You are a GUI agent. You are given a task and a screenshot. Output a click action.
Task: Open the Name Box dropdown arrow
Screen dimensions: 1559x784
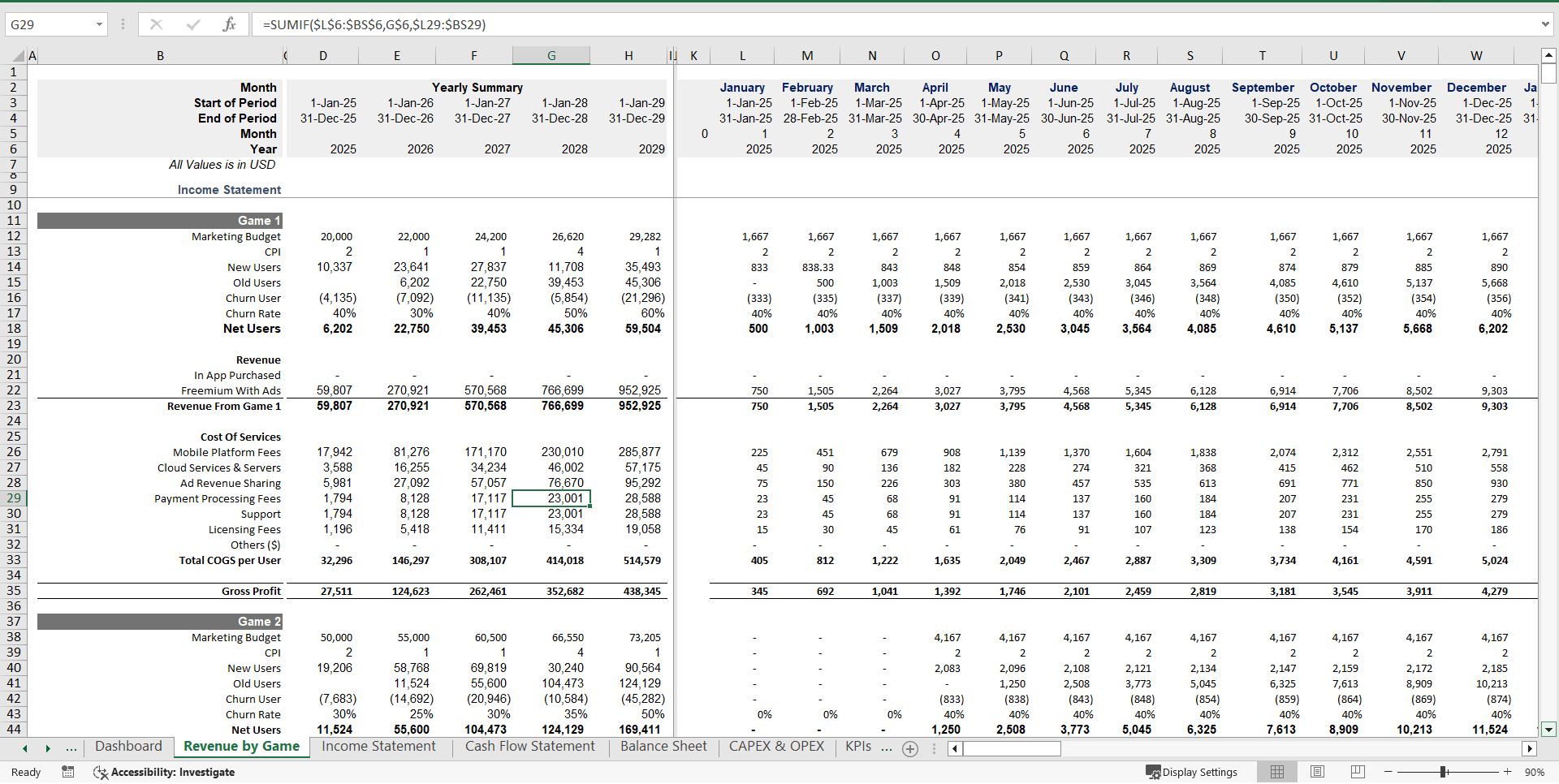point(99,24)
